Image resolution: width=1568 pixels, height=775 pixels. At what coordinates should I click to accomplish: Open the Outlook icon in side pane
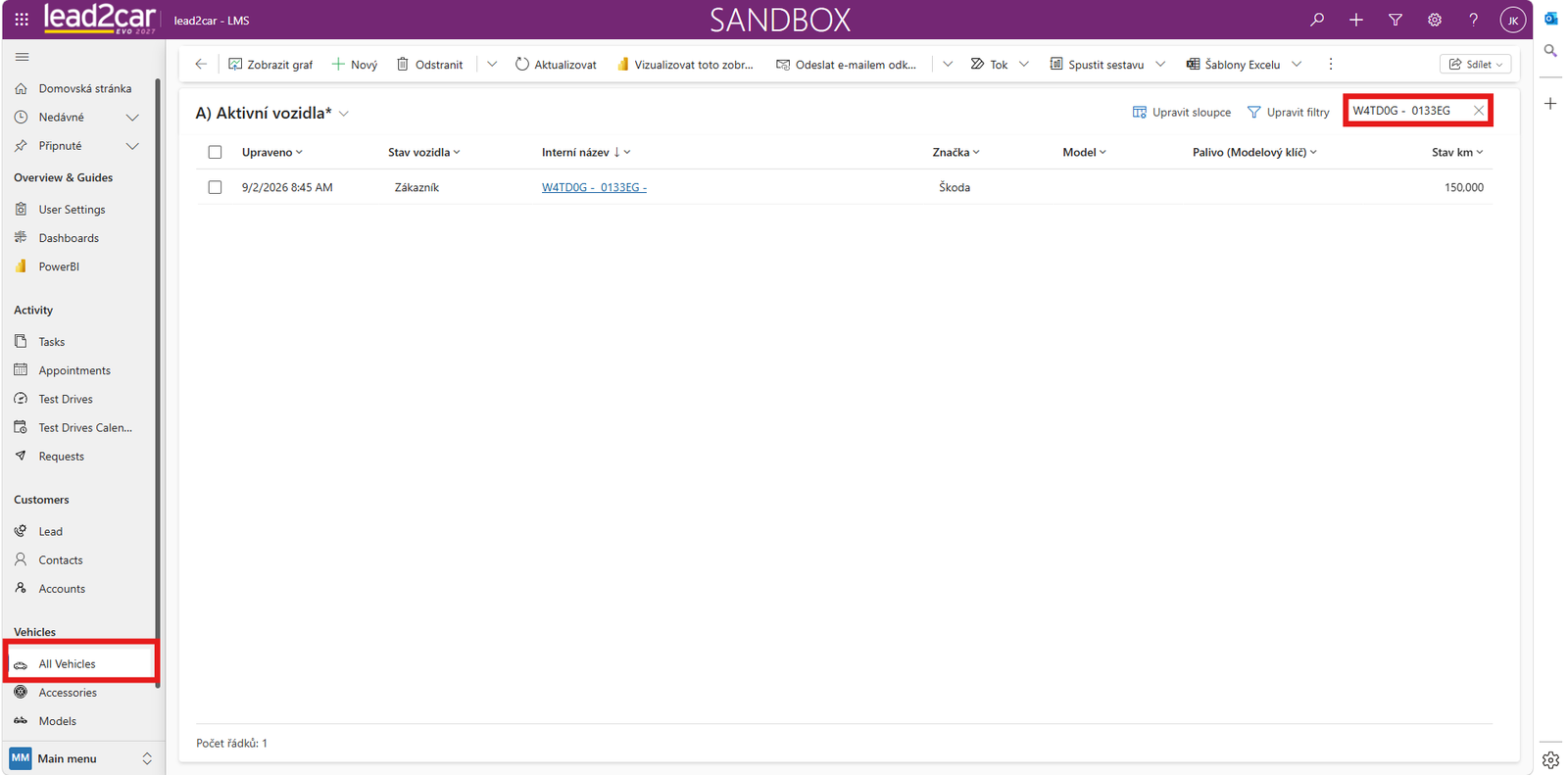[1550, 19]
